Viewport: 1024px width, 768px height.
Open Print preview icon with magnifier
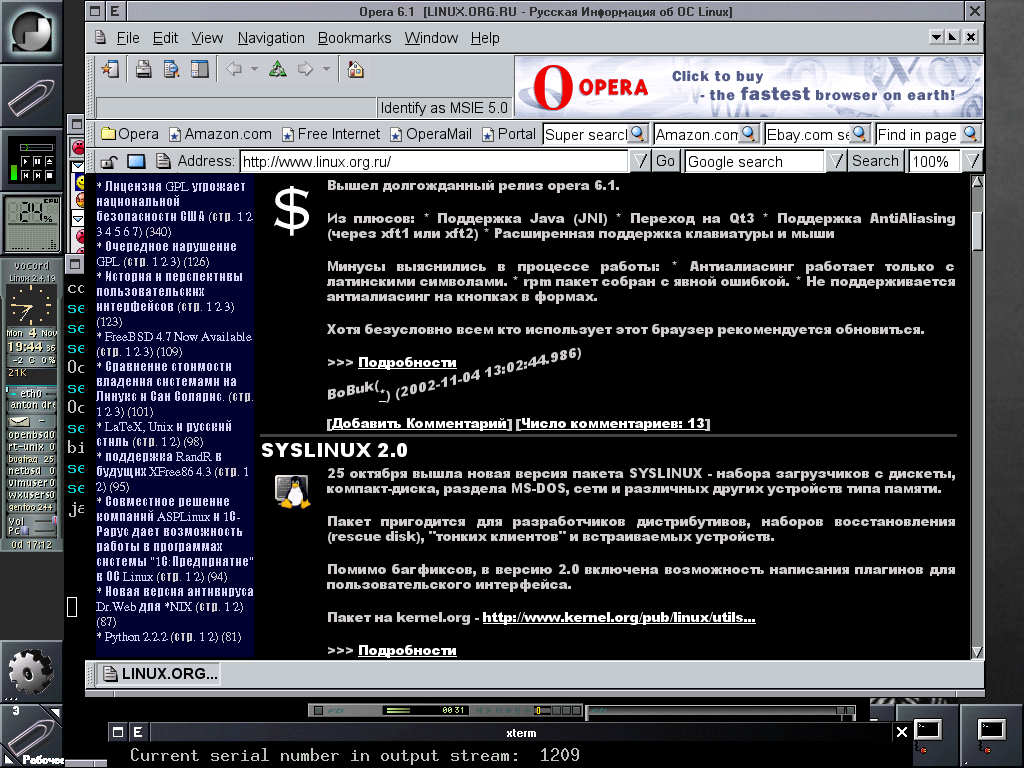click(x=171, y=69)
